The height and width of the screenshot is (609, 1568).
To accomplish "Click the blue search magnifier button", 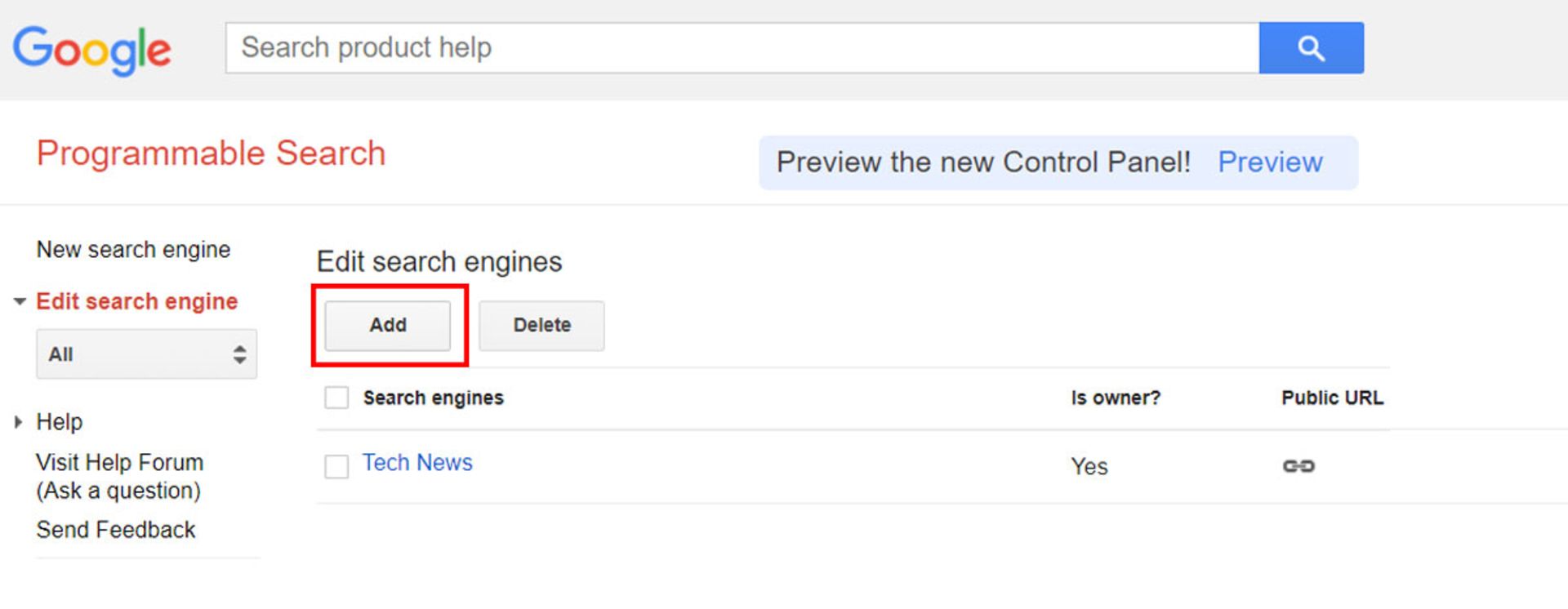I will [x=1311, y=48].
